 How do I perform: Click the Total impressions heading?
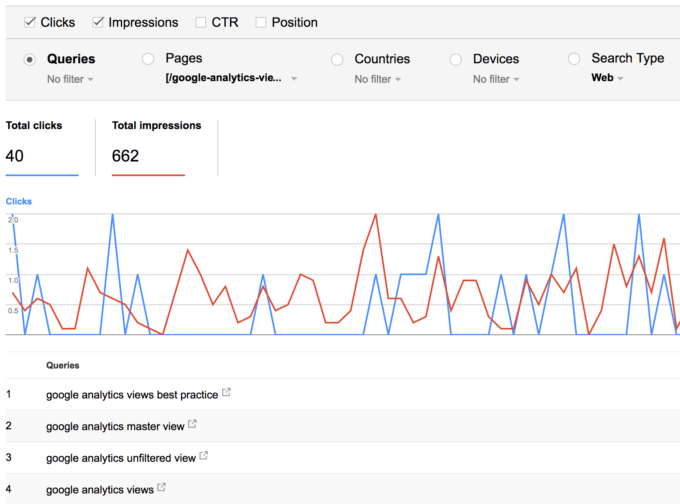pyautogui.click(x=157, y=126)
